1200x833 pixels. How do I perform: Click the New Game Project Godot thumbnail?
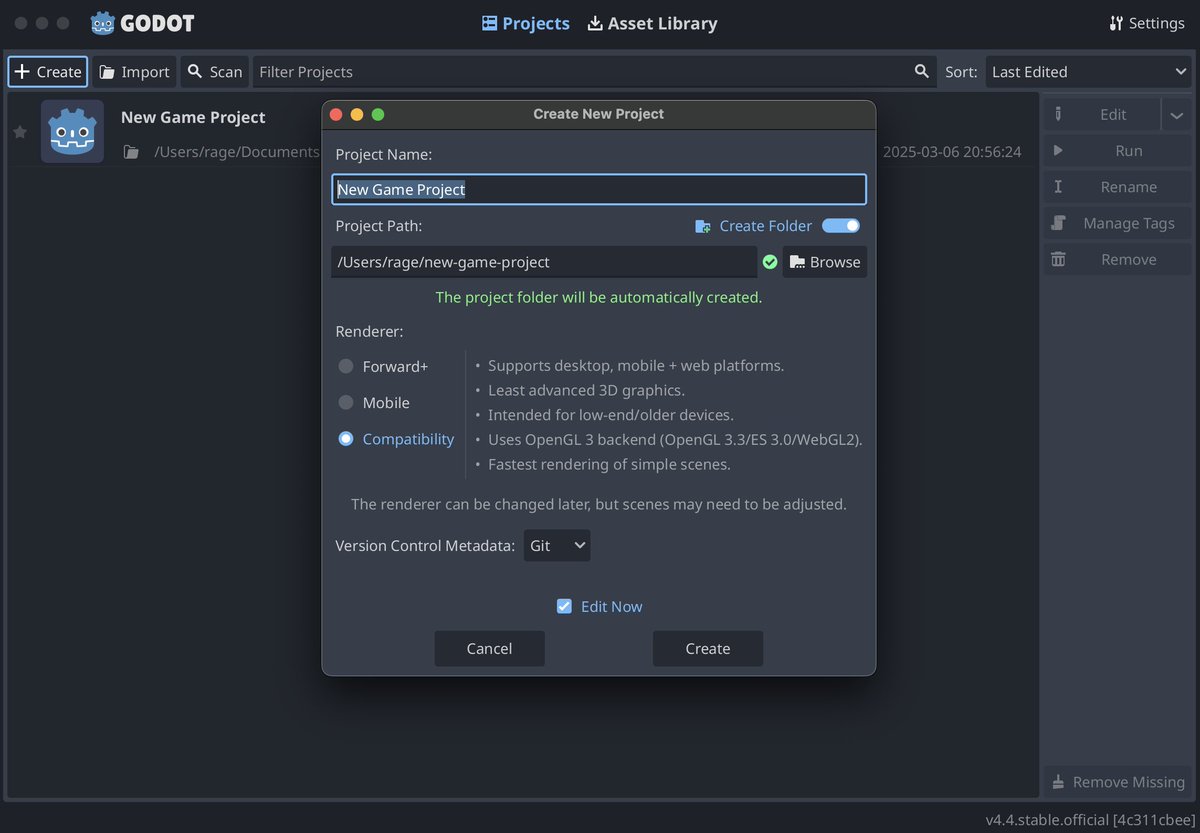coord(72,131)
